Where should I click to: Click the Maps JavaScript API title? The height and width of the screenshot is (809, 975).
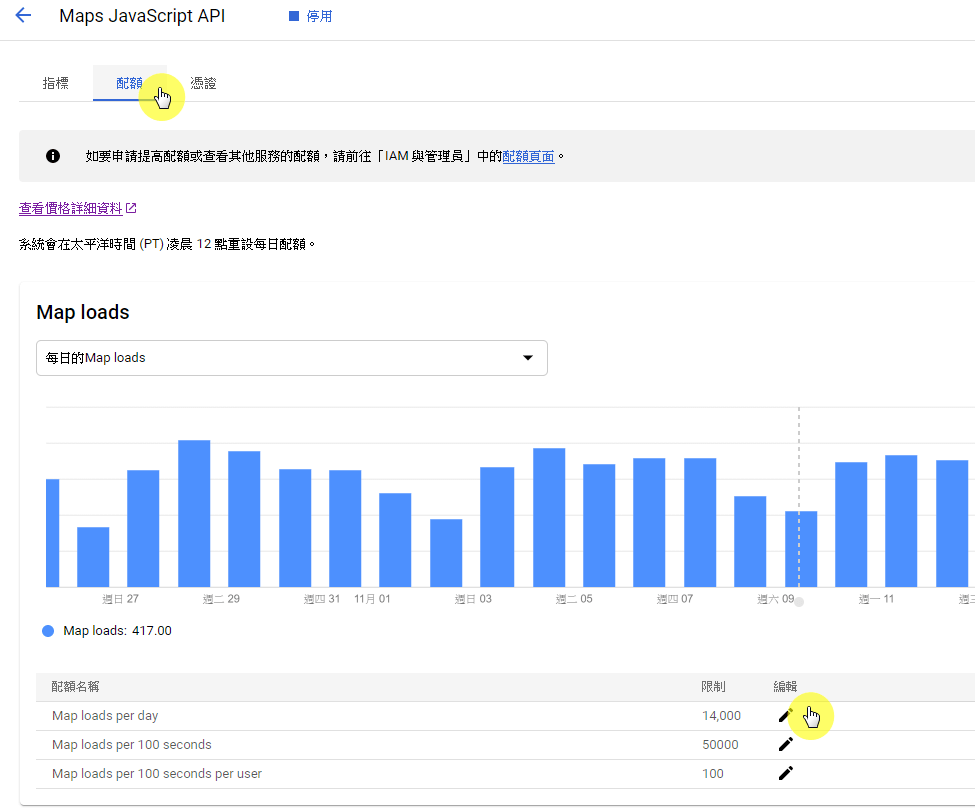coord(142,16)
